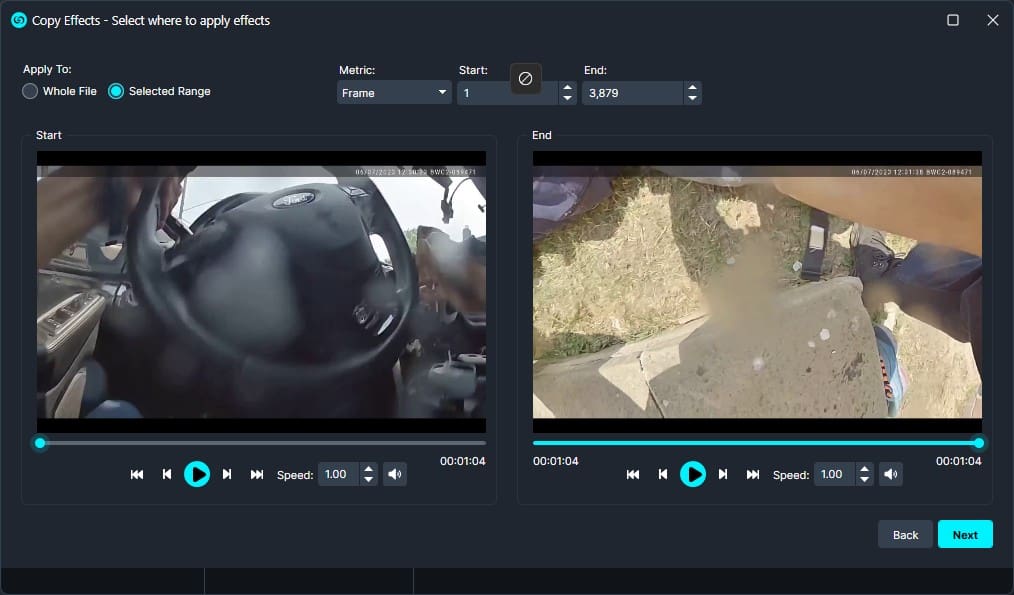
Task: Skip to end in Start player
Action: 257,474
